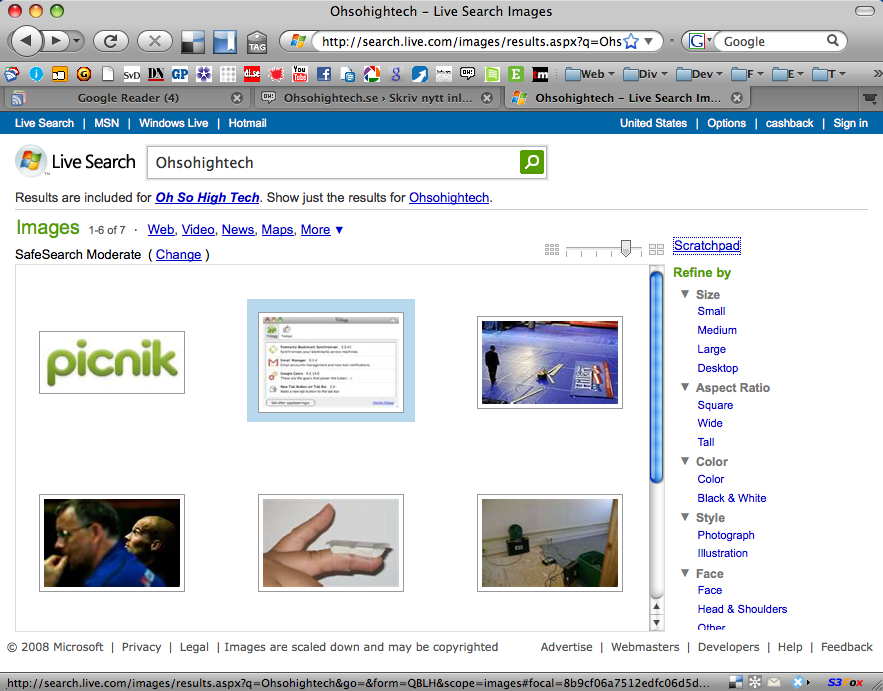Switch to Video search results

[198, 230]
